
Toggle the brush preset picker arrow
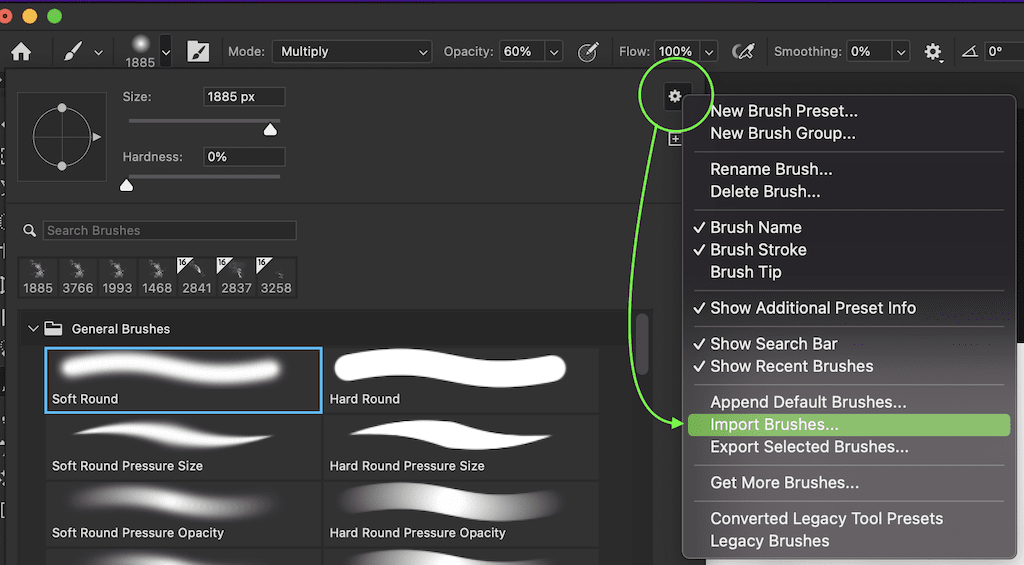[166, 52]
